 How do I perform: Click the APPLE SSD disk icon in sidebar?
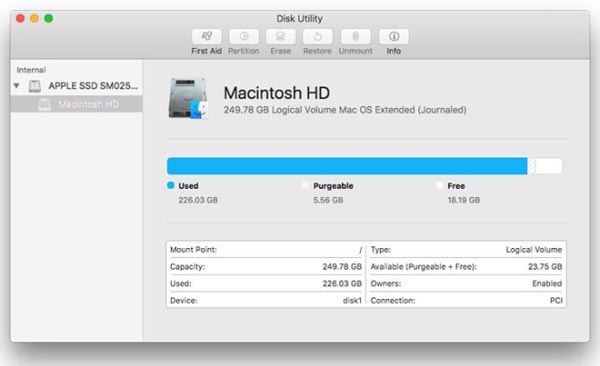35,86
